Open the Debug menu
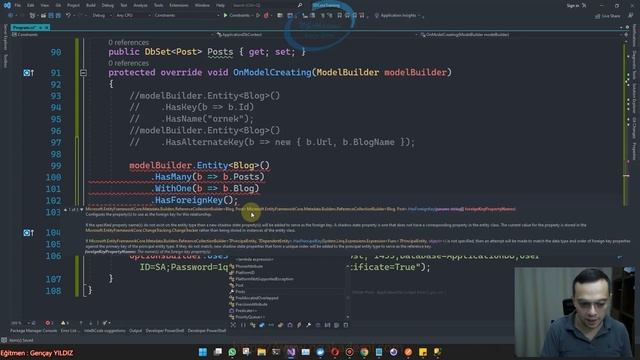The height and width of the screenshot is (360, 640). (x=108, y=5)
